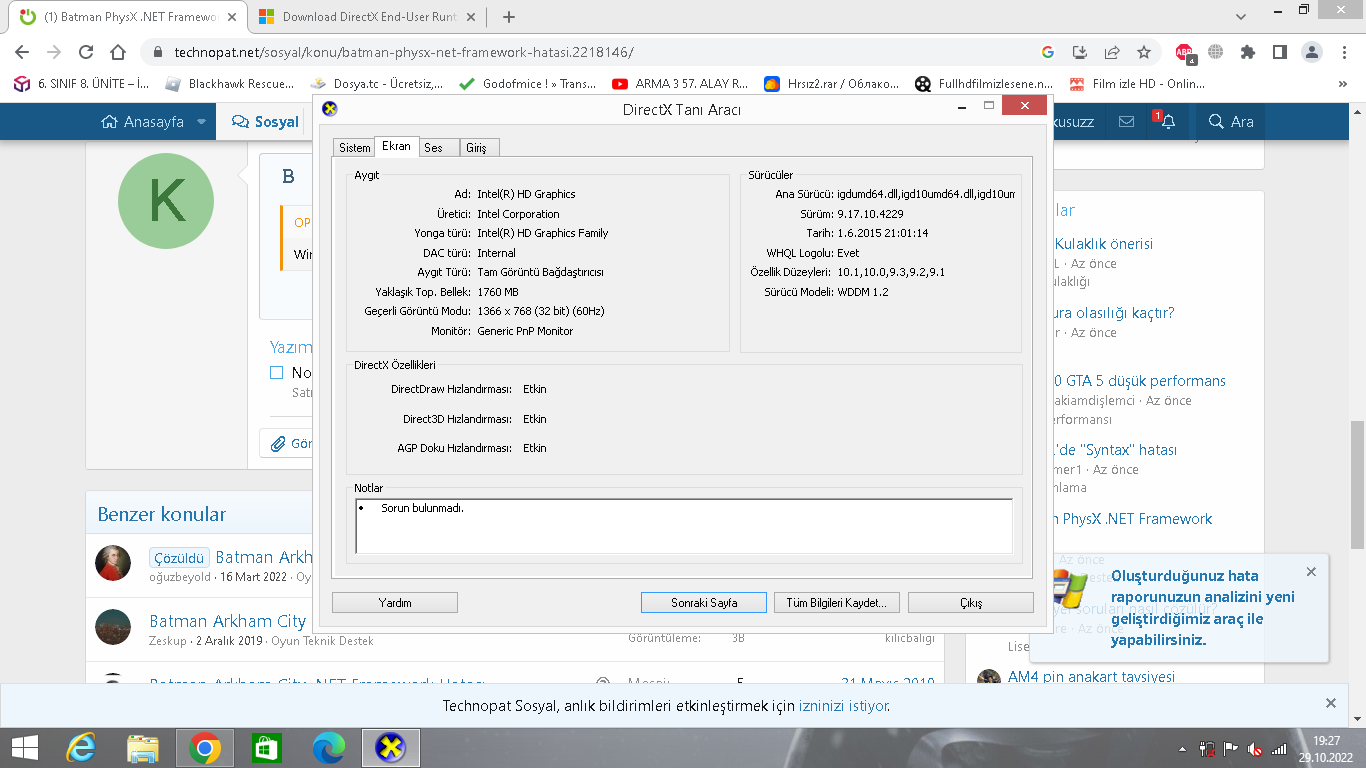1366x768 pixels.
Task: Open the forum inbox envelope icon
Action: pyautogui.click(x=1126, y=122)
